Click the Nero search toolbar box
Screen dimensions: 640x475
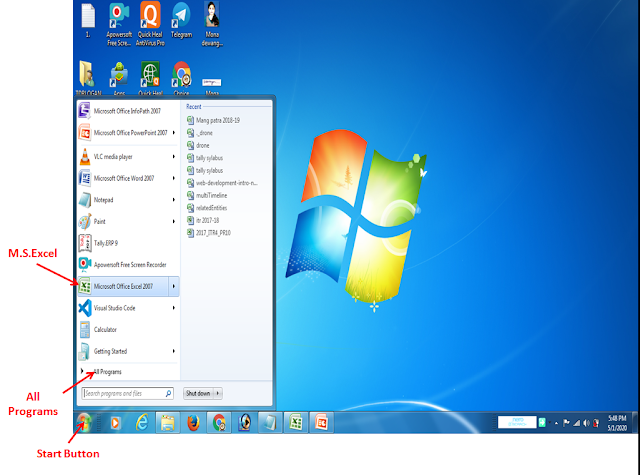coord(517,422)
